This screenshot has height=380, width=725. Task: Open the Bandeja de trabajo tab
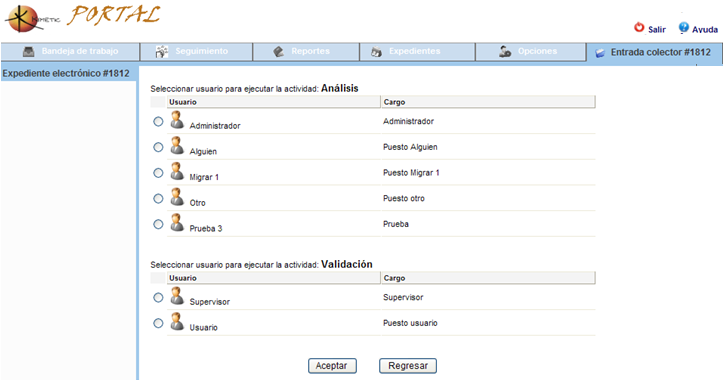coord(70,52)
